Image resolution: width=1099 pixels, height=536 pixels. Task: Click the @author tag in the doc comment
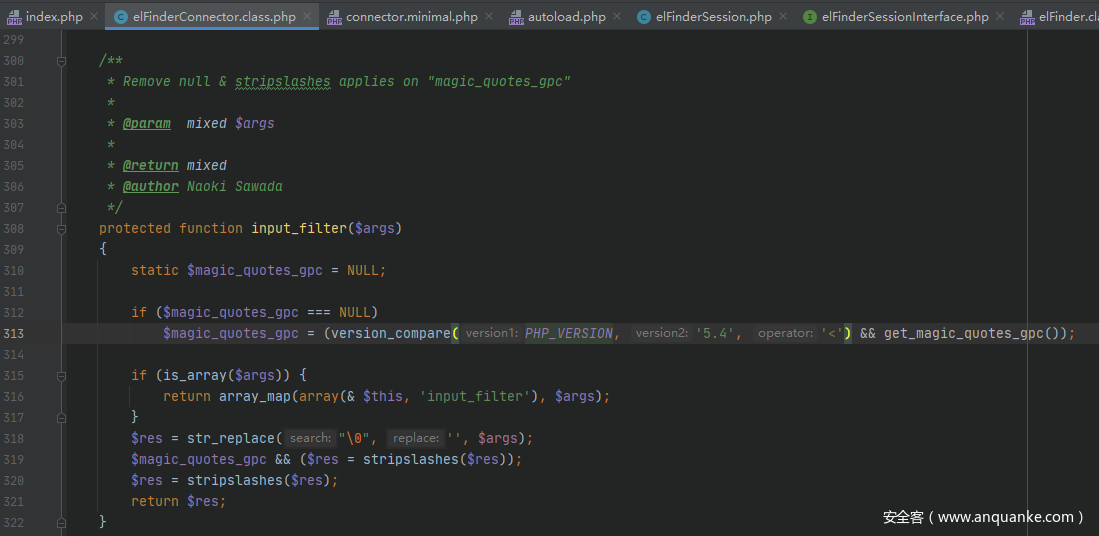pyautogui.click(x=150, y=187)
